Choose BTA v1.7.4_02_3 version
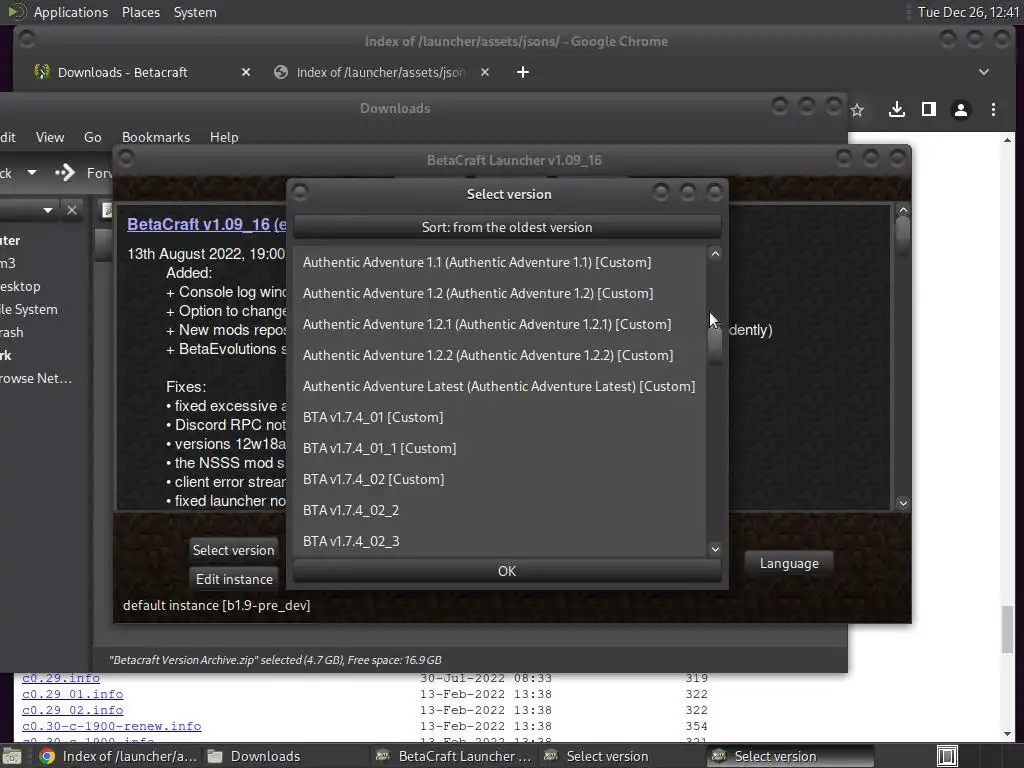The width and height of the screenshot is (1024, 768). tap(500, 541)
